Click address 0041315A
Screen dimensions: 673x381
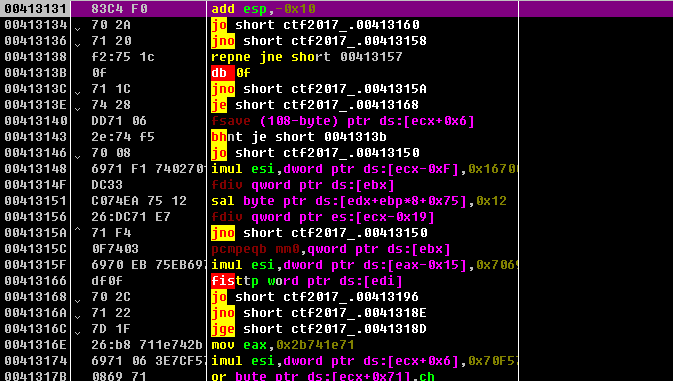36,233
